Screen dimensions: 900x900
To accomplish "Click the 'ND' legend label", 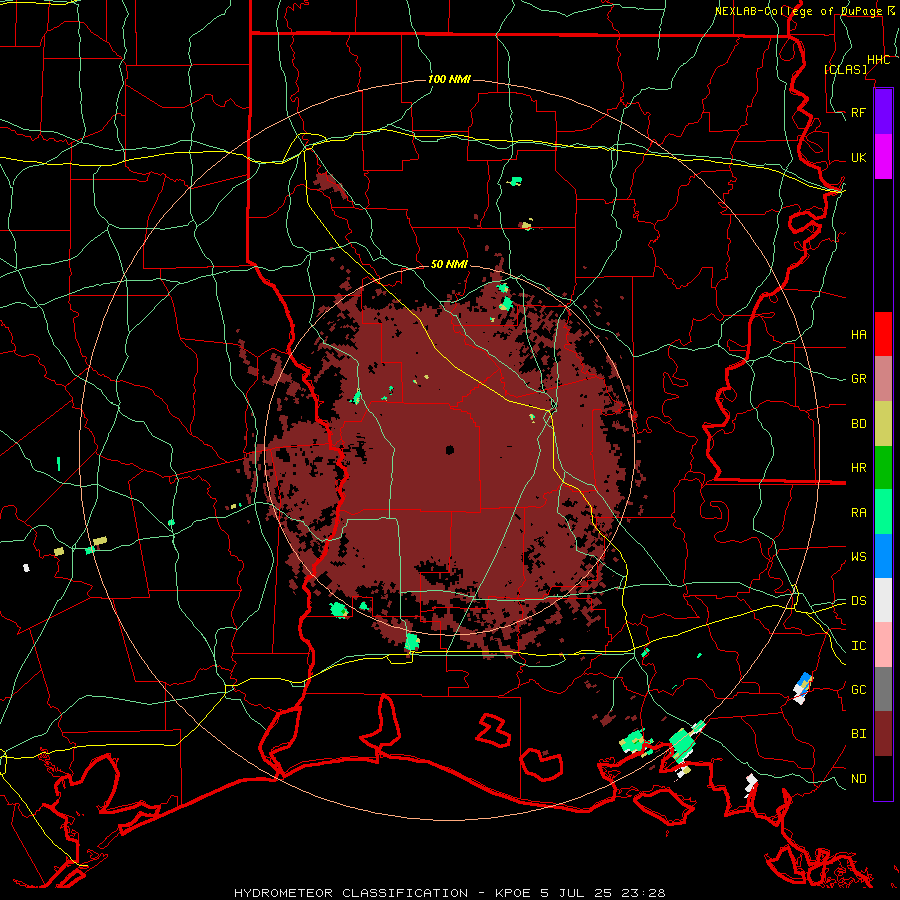I will [859, 778].
